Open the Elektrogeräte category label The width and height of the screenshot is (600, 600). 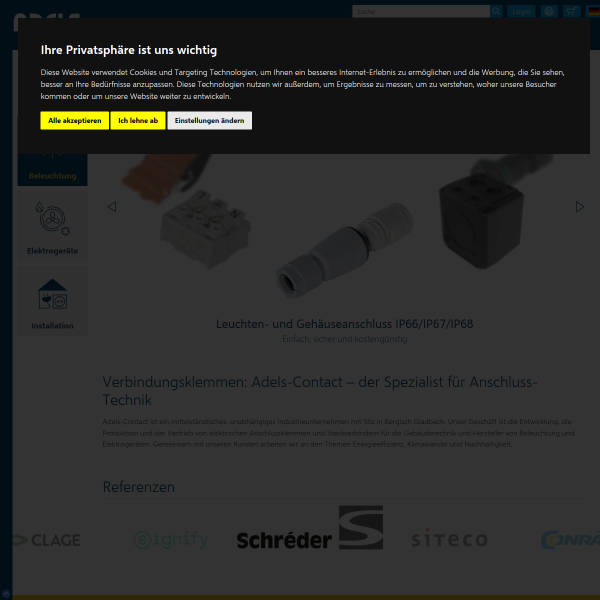point(52,251)
